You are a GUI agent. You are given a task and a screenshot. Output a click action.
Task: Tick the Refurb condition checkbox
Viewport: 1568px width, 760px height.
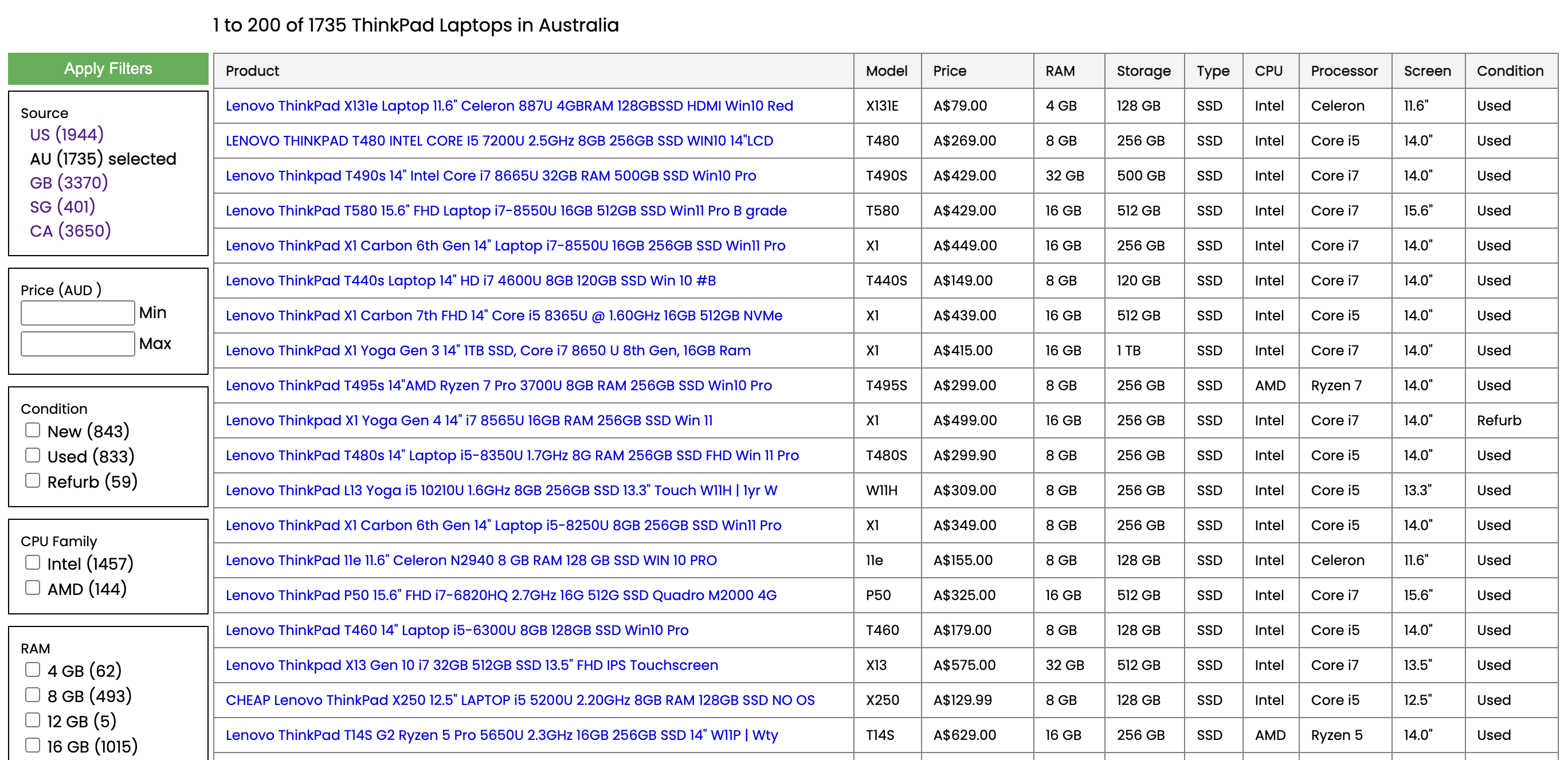[33, 481]
